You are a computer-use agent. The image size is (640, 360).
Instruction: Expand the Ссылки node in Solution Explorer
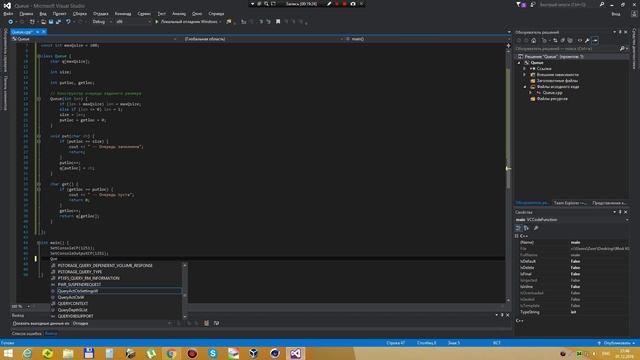[525, 69]
